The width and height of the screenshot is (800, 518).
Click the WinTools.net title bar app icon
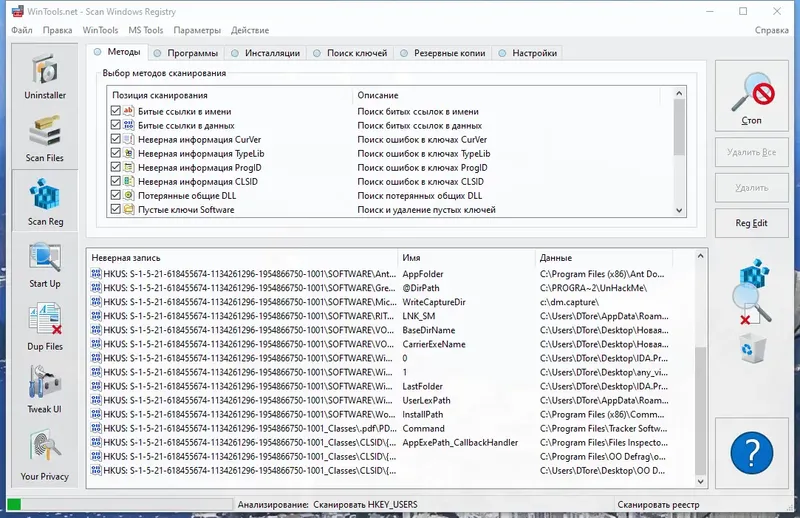(17, 11)
